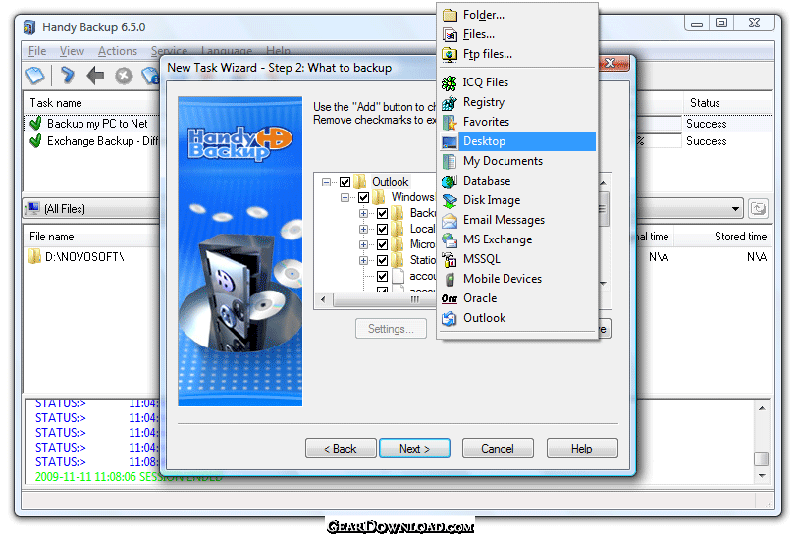This screenshot has width=800, height=535.
Task: Proceed with the Next button
Action: 415,449
